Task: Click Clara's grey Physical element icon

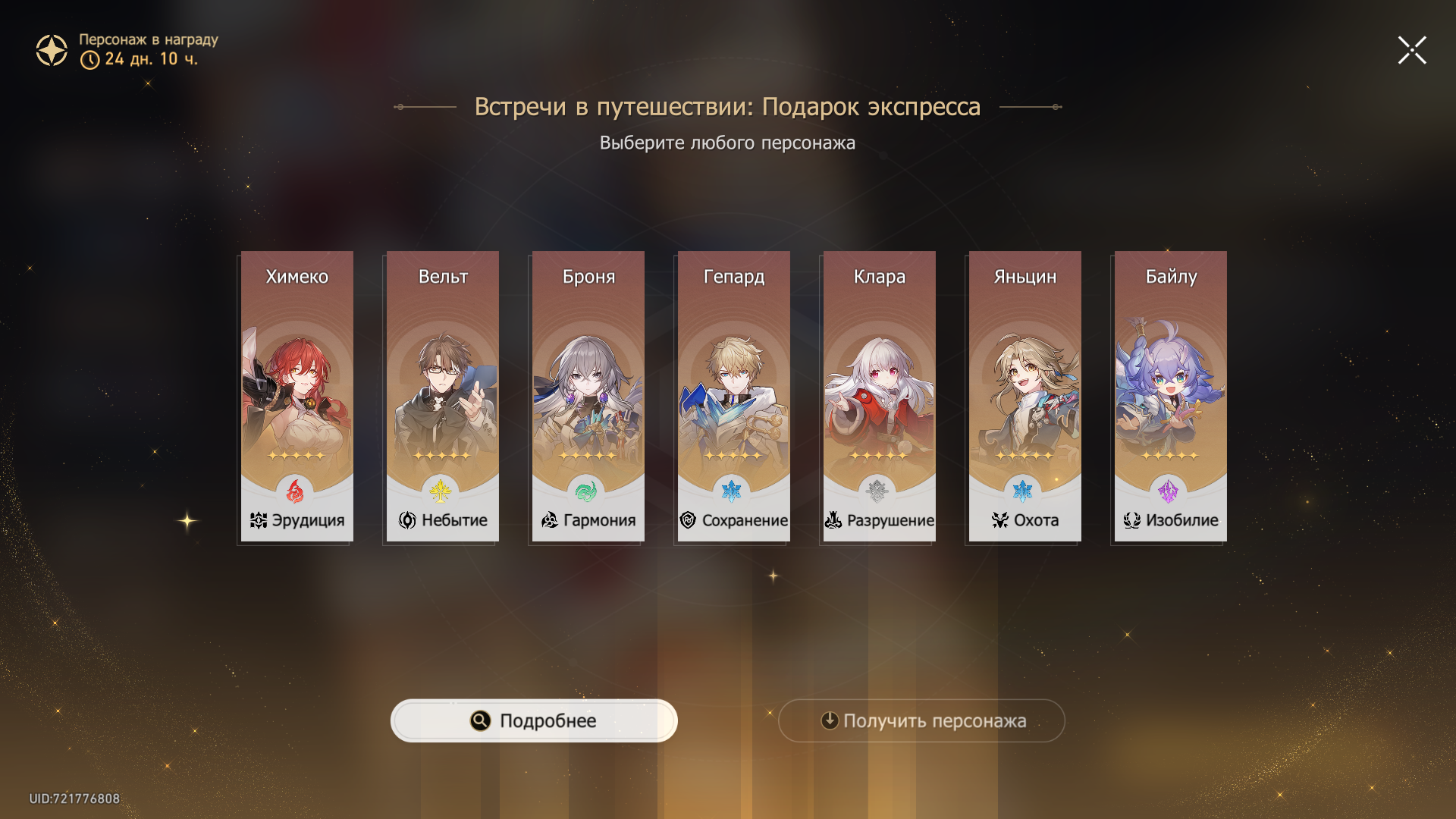Action: (877, 492)
